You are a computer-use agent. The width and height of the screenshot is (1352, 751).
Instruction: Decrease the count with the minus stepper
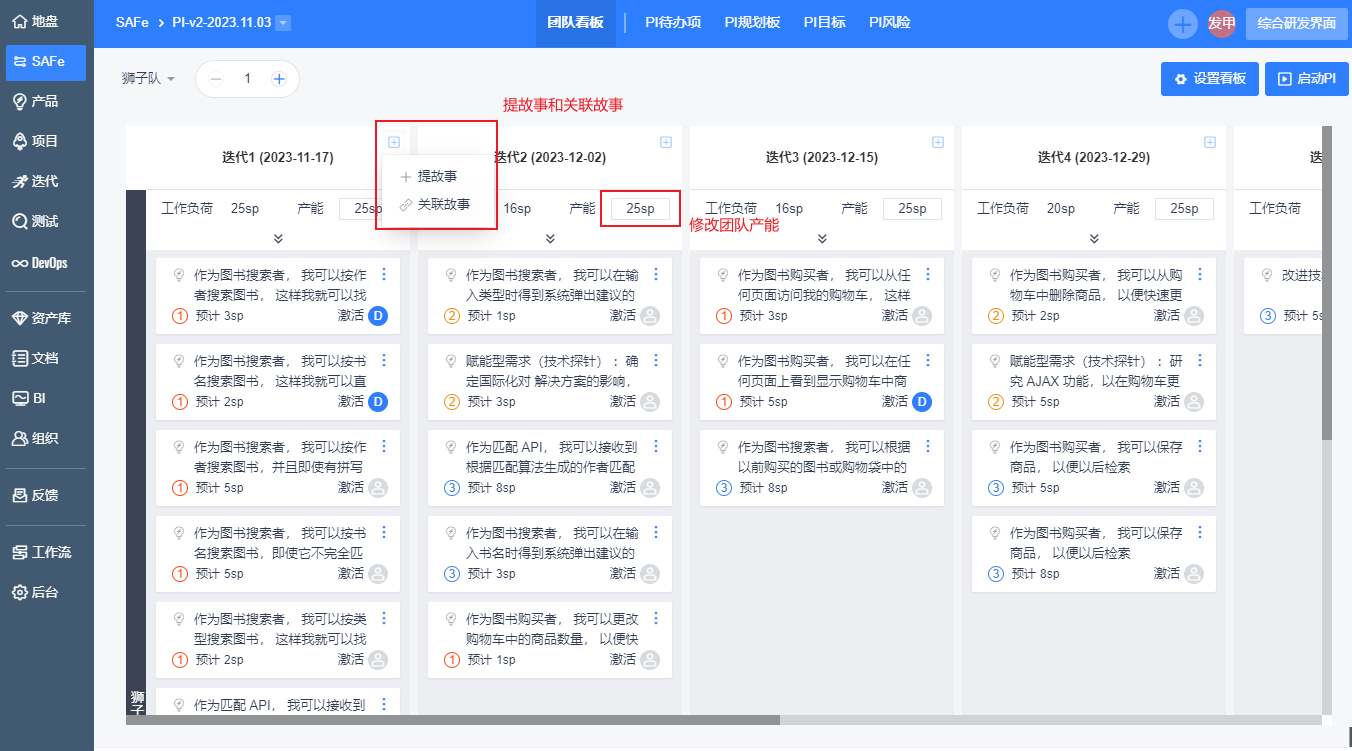215,79
